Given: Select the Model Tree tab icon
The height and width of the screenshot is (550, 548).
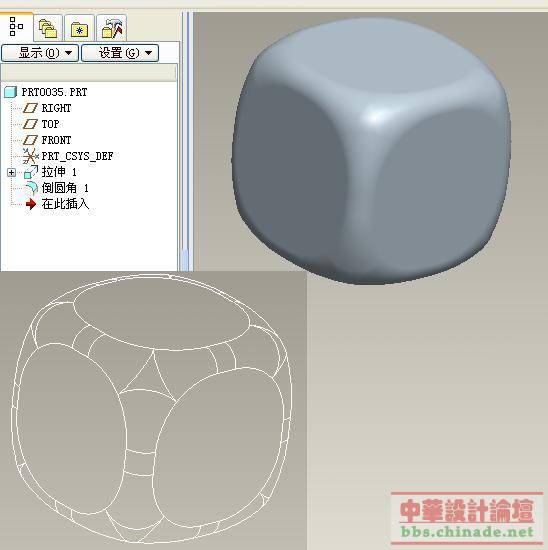Looking at the screenshot, I should pyautogui.click(x=16, y=27).
